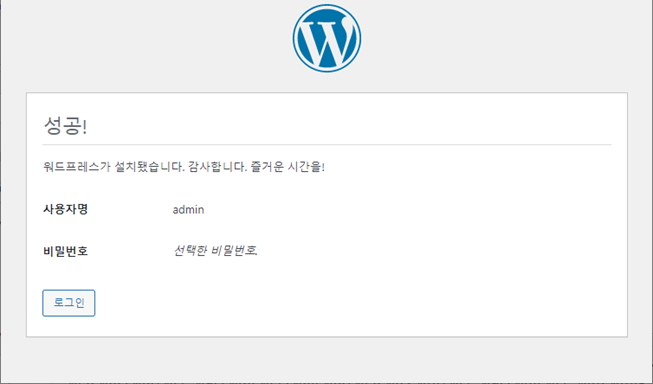
Task: Click the 선택한 비밀번호. text
Action: pos(215,251)
